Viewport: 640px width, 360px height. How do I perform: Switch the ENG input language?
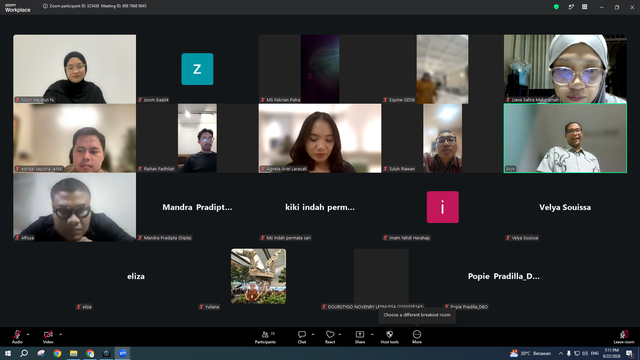(x=595, y=353)
